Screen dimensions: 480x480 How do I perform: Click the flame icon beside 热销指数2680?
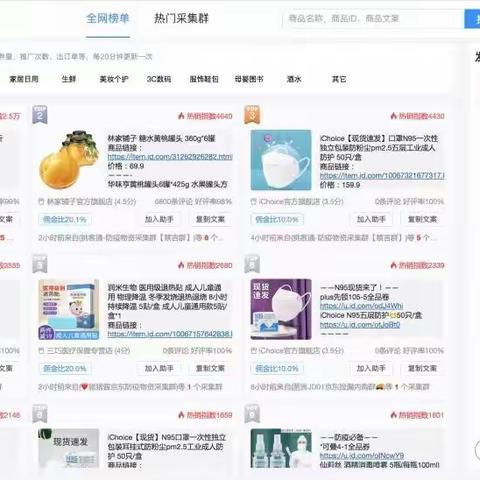(181, 265)
